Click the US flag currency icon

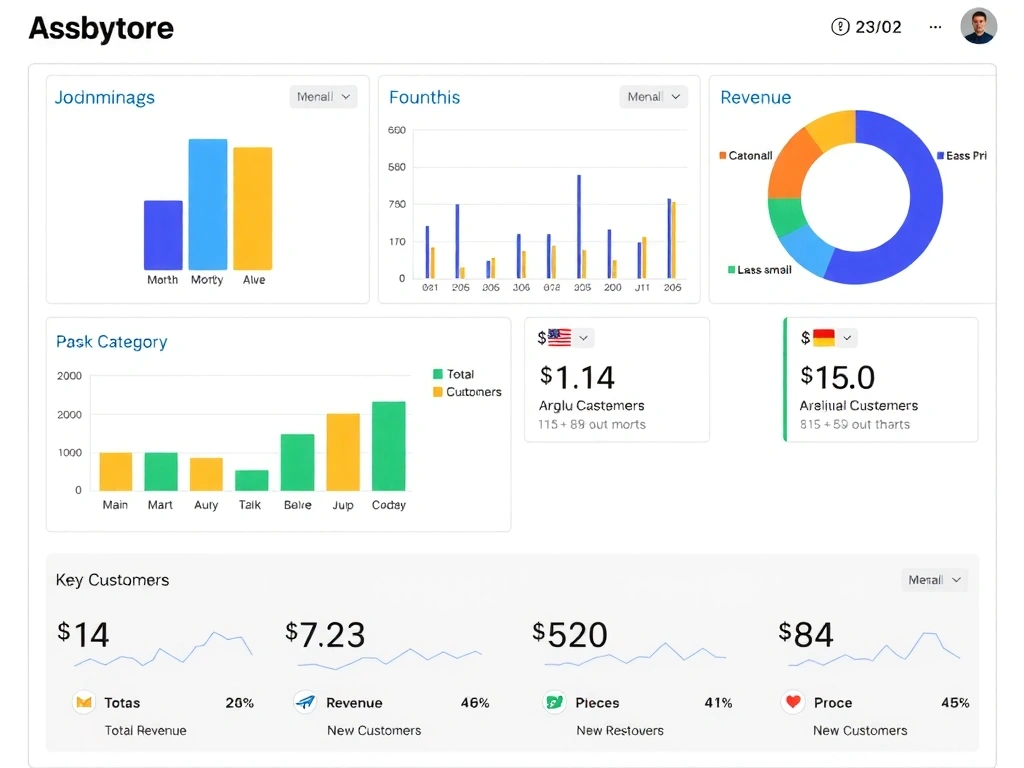coord(561,337)
